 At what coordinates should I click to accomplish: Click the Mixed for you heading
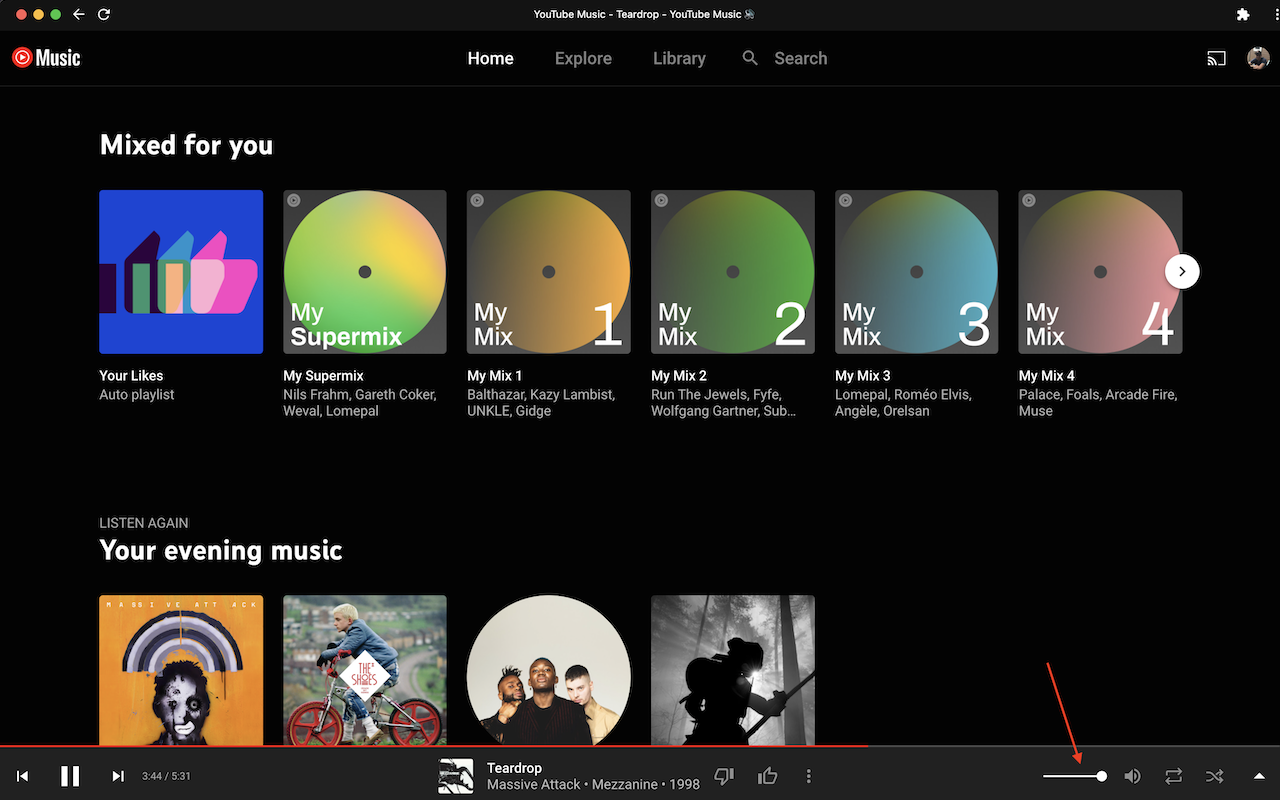point(186,145)
